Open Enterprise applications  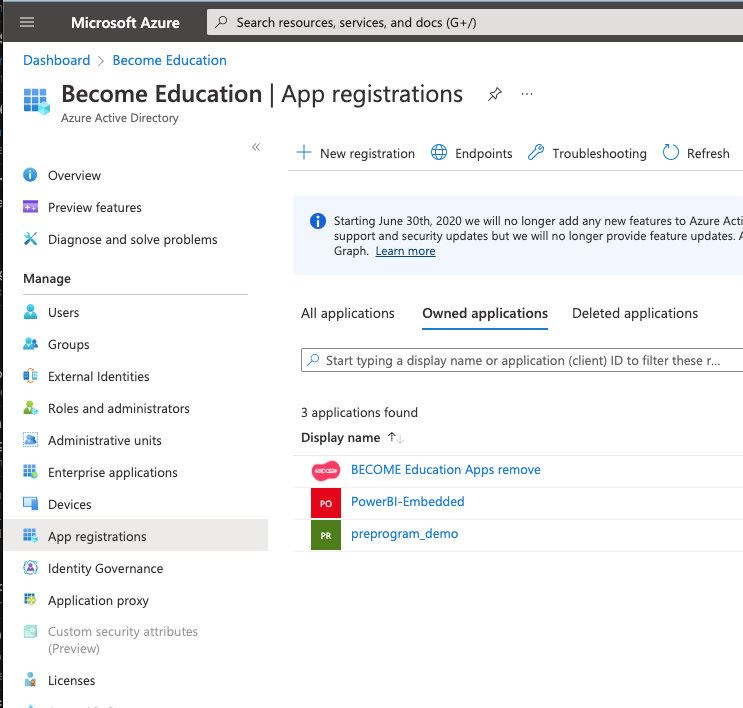(113, 473)
